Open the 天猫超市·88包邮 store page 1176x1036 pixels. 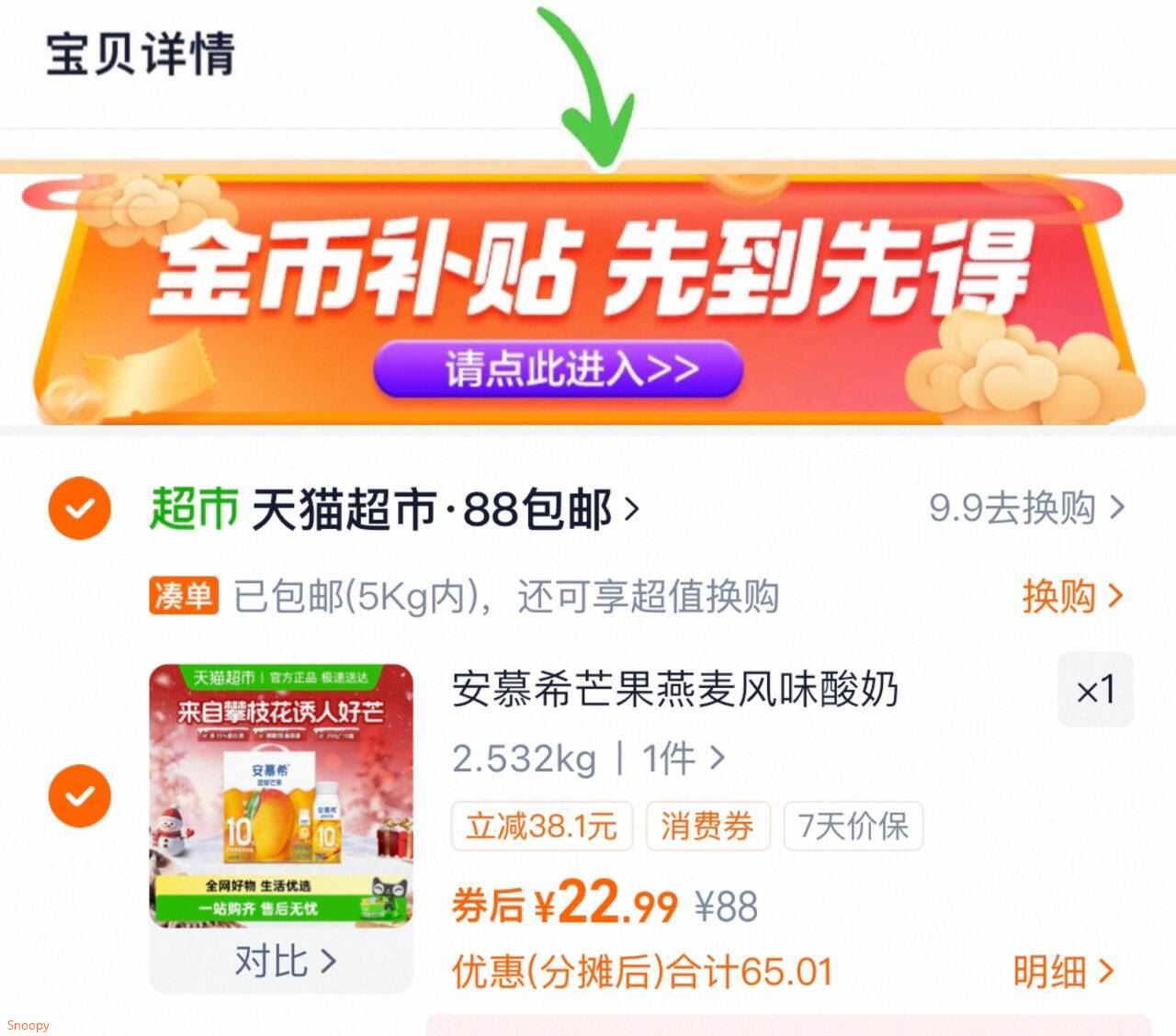point(445,509)
